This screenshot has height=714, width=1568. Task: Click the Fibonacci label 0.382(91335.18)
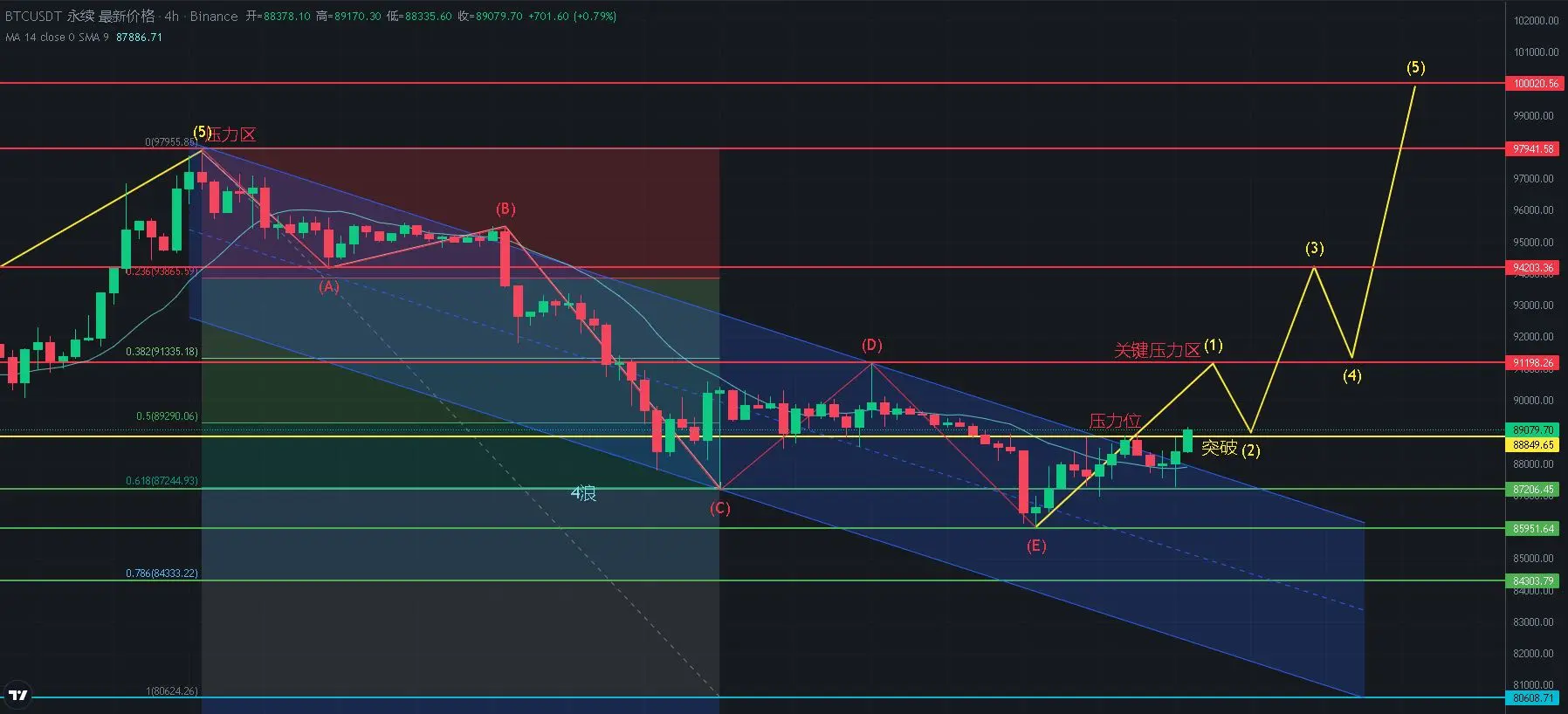pos(162,352)
